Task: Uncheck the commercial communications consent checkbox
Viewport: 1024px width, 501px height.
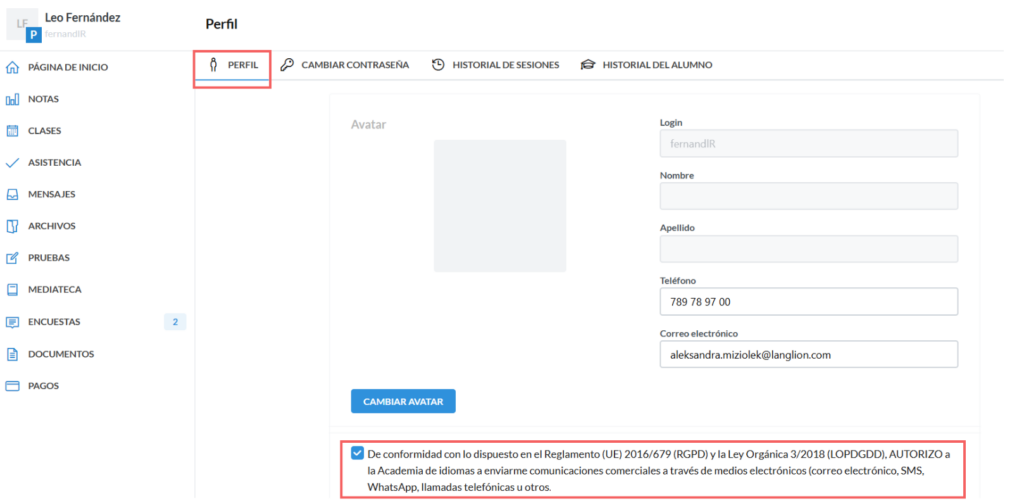Action: (x=358, y=452)
